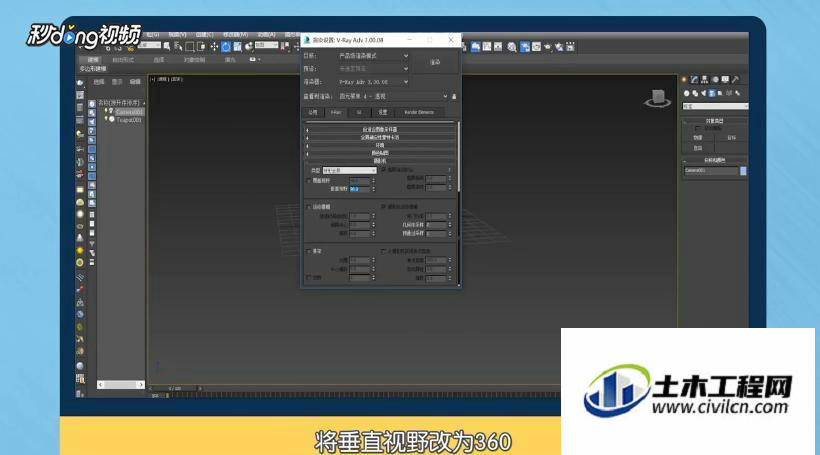Open the 标准 category dropdown in command panel
This screenshot has width=820, height=455.
[715, 106]
